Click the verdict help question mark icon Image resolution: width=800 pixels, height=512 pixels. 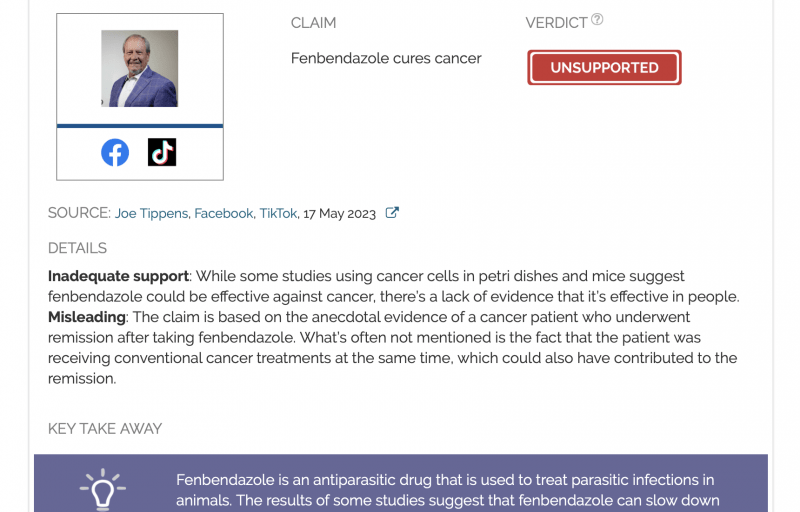click(597, 19)
